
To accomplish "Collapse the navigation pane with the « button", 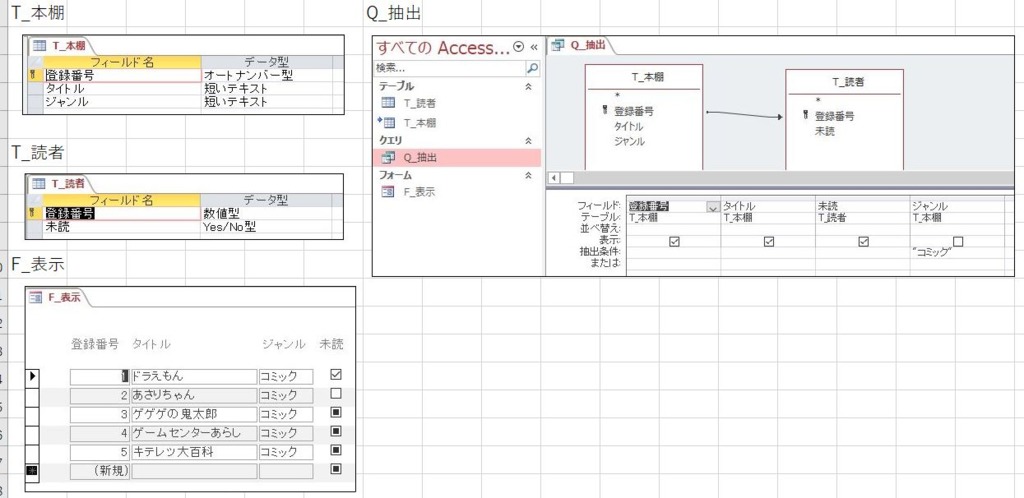I will point(534,47).
